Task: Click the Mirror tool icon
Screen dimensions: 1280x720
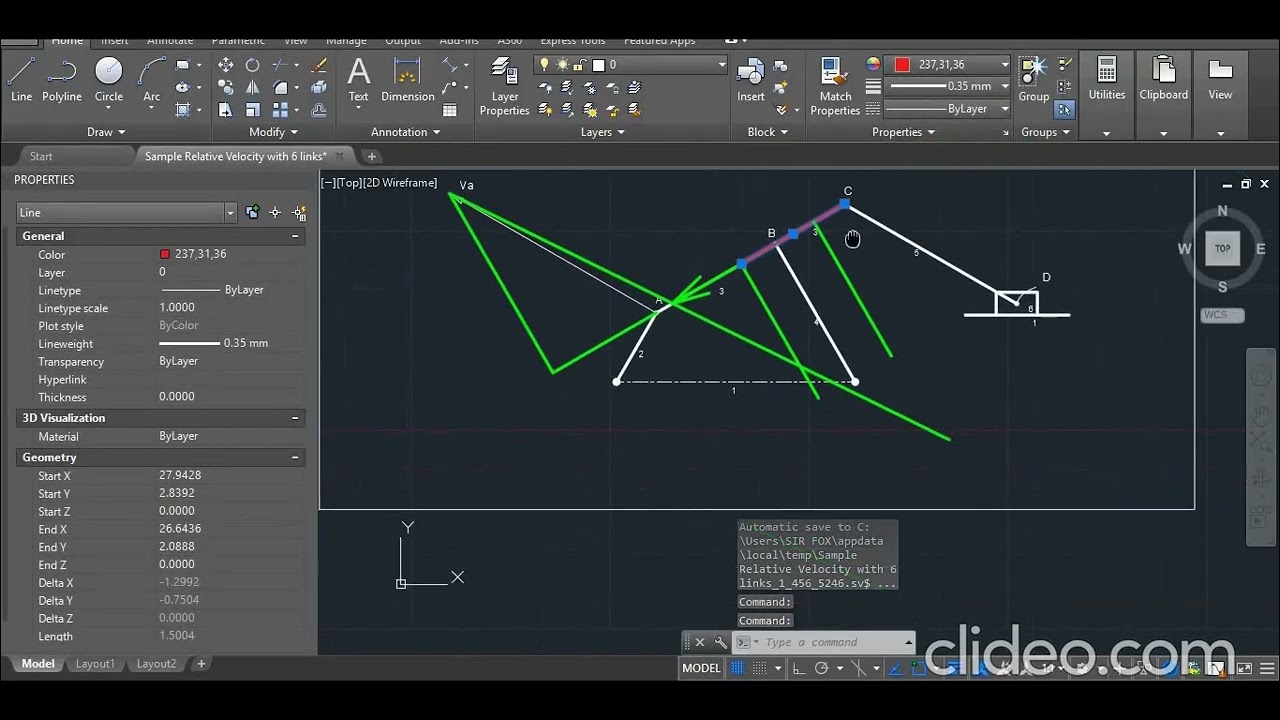Action: (x=252, y=87)
